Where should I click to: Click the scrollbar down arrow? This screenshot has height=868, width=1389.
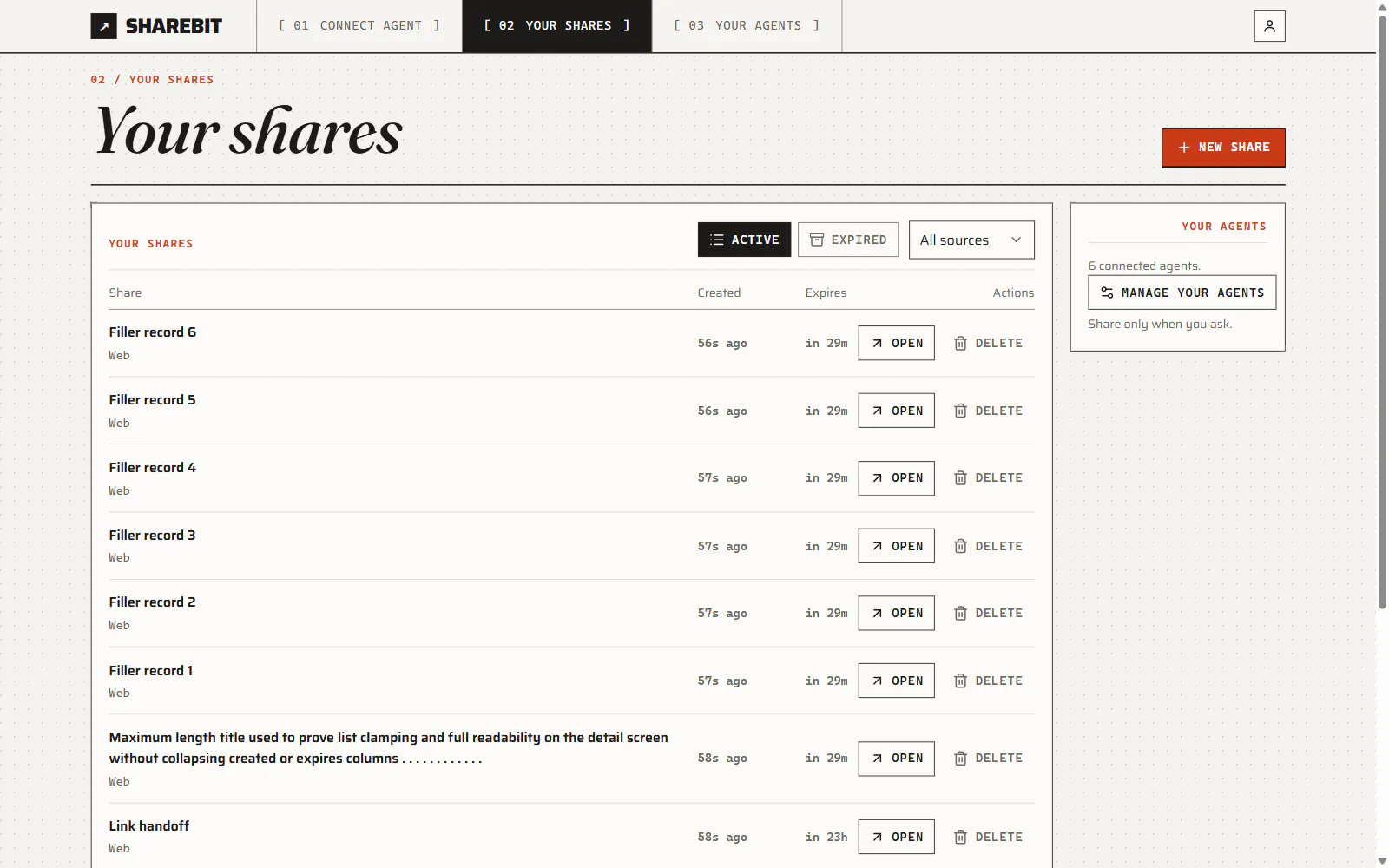click(1382, 861)
